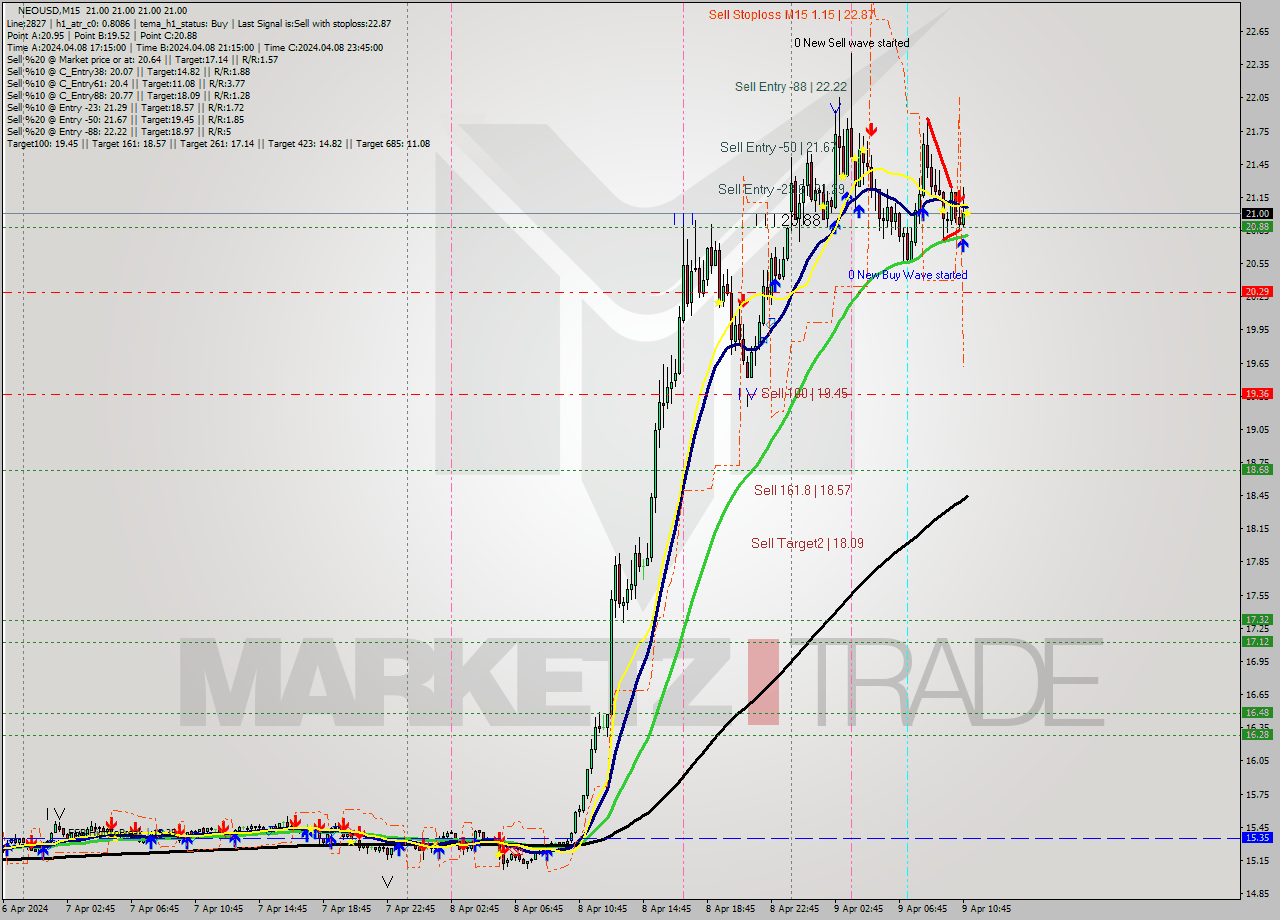Viewport: 1280px width, 920px height.
Task: Click the blue 15.35 price level tag
Action: point(1257,838)
